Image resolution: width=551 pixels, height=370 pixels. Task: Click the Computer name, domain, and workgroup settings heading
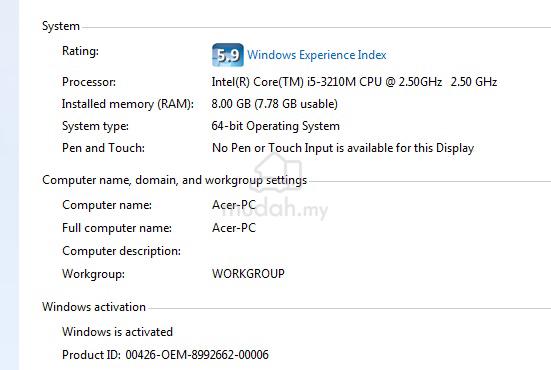[175, 180]
